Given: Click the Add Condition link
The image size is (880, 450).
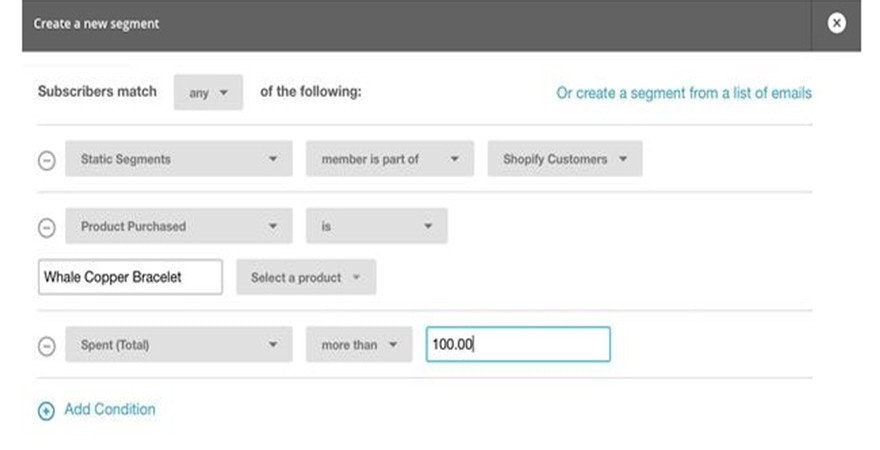Looking at the screenshot, I should (x=110, y=409).
